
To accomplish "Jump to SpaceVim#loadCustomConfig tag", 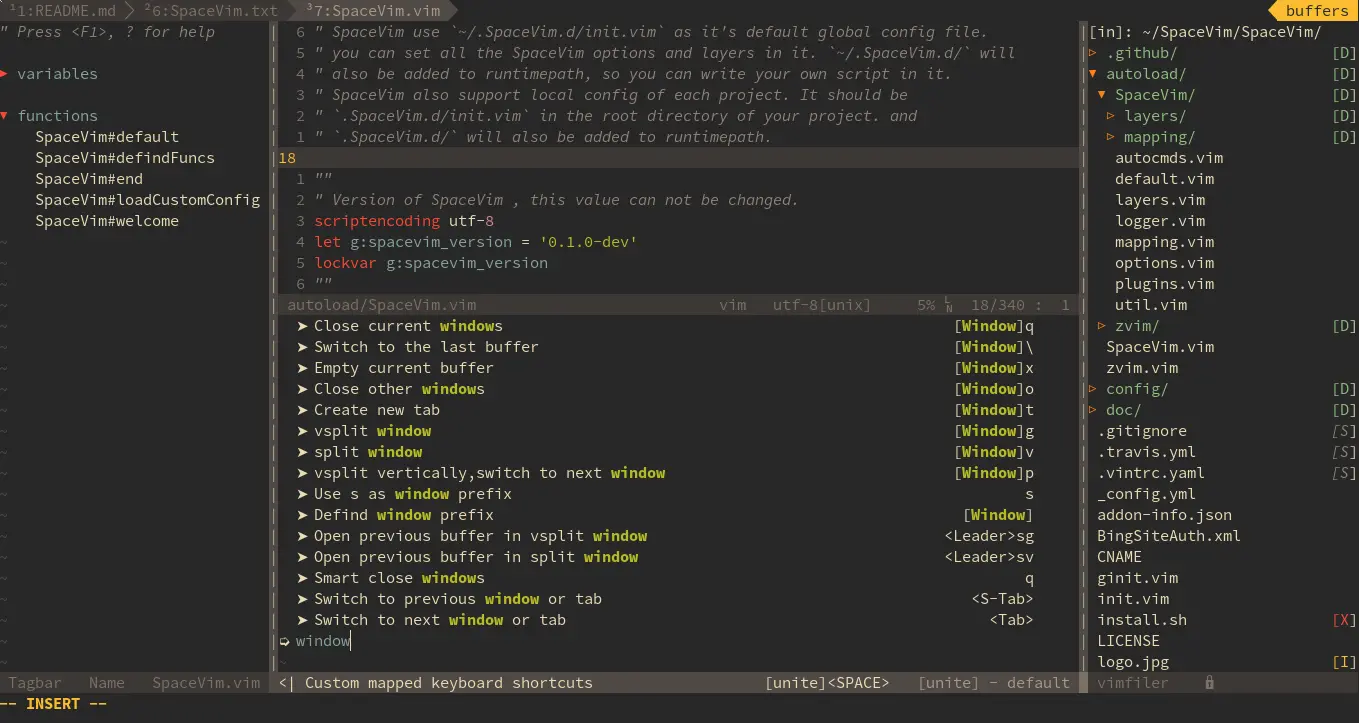I will (147, 200).
